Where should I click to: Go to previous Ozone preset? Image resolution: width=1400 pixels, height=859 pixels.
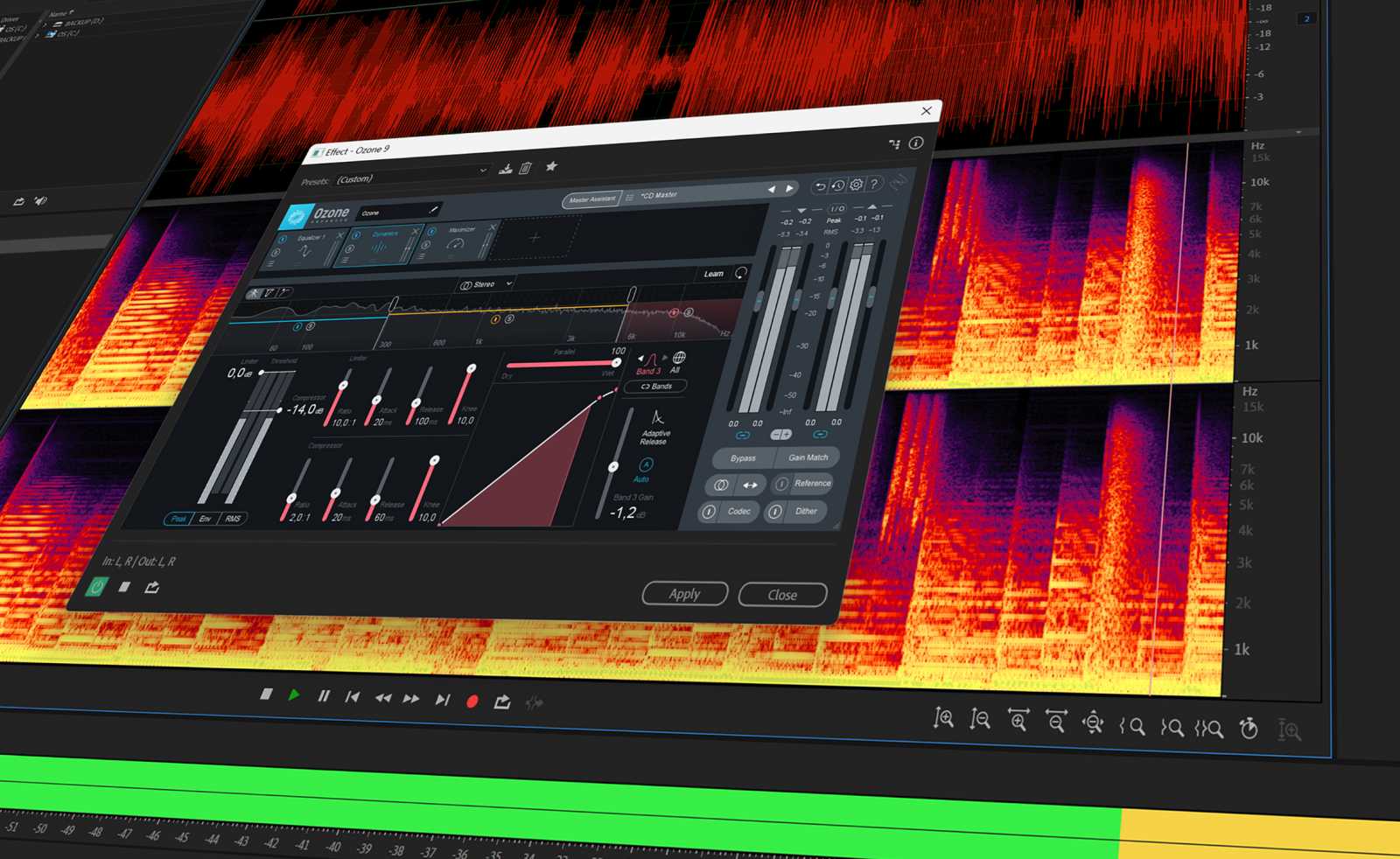771,189
